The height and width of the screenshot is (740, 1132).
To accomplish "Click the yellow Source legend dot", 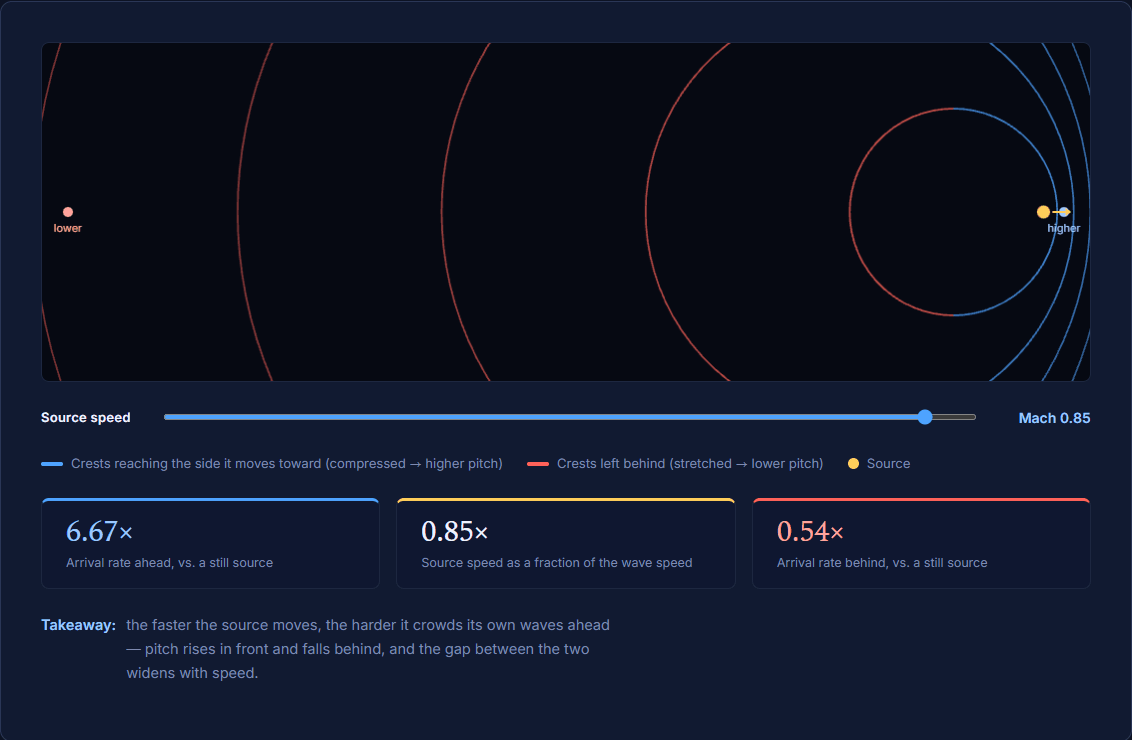I will point(853,463).
